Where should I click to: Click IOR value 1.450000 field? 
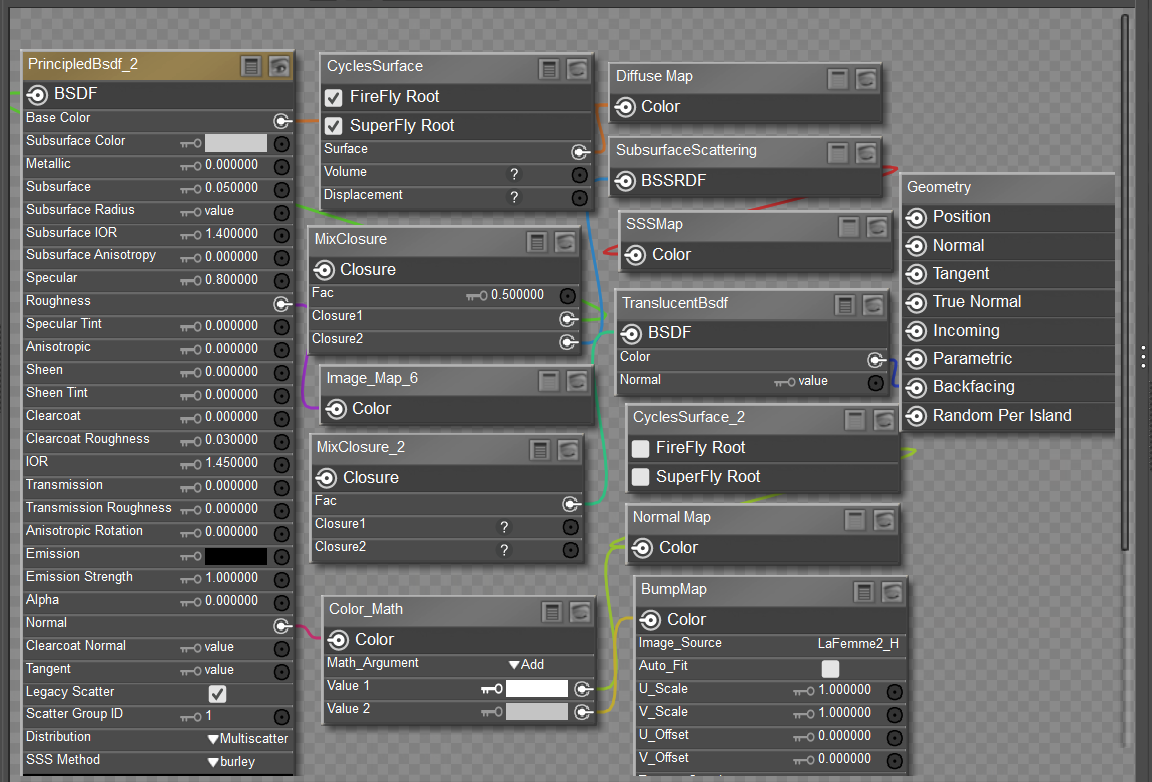231,462
